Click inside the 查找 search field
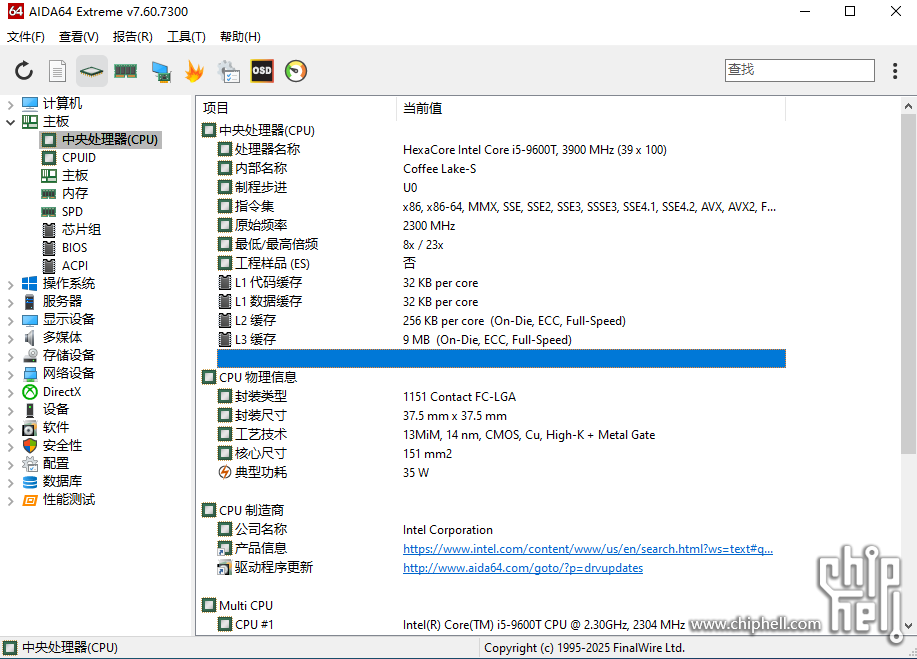Viewport: 917px width, 659px height. tap(799, 70)
